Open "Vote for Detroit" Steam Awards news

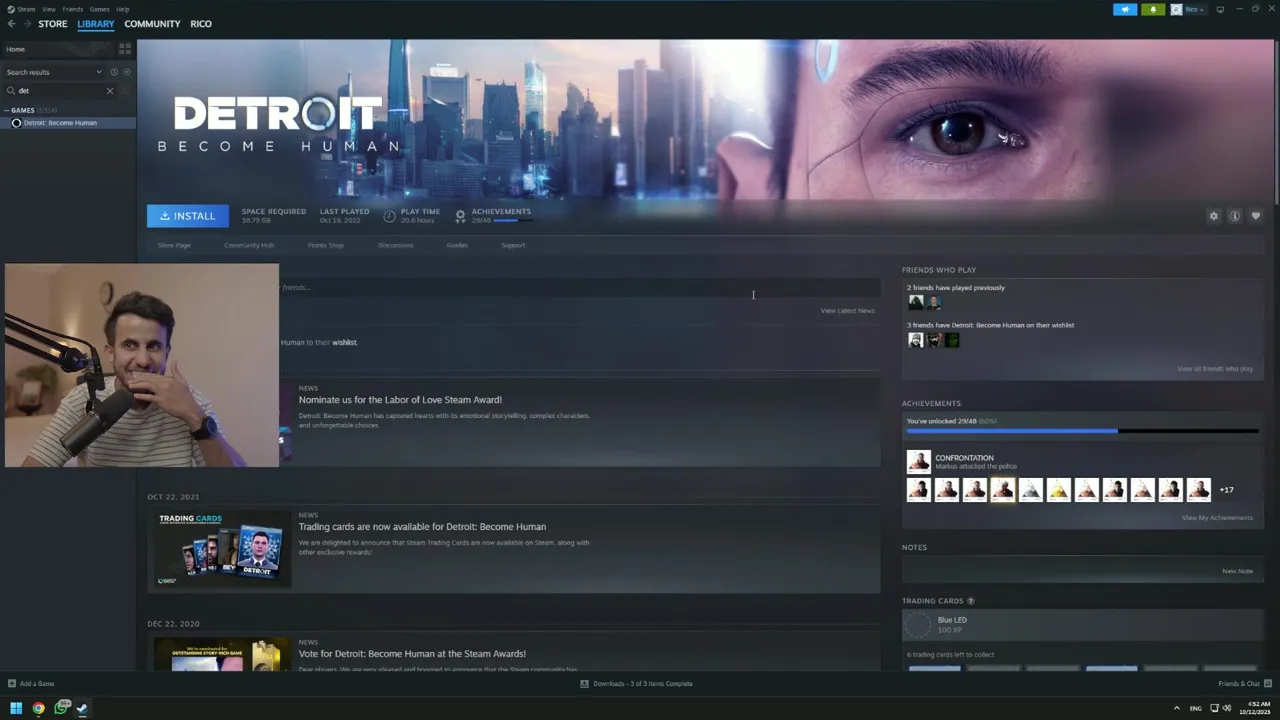(x=412, y=654)
